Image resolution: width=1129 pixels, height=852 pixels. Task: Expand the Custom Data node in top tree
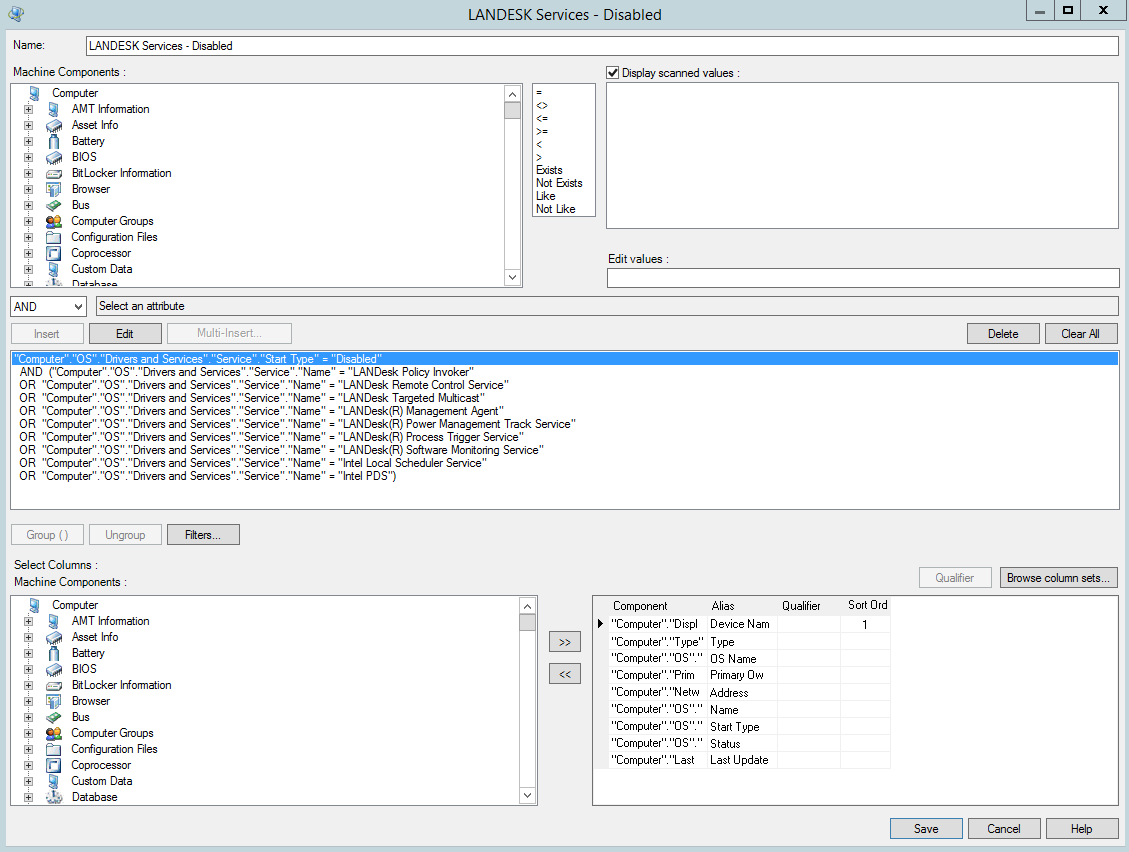tap(28, 269)
